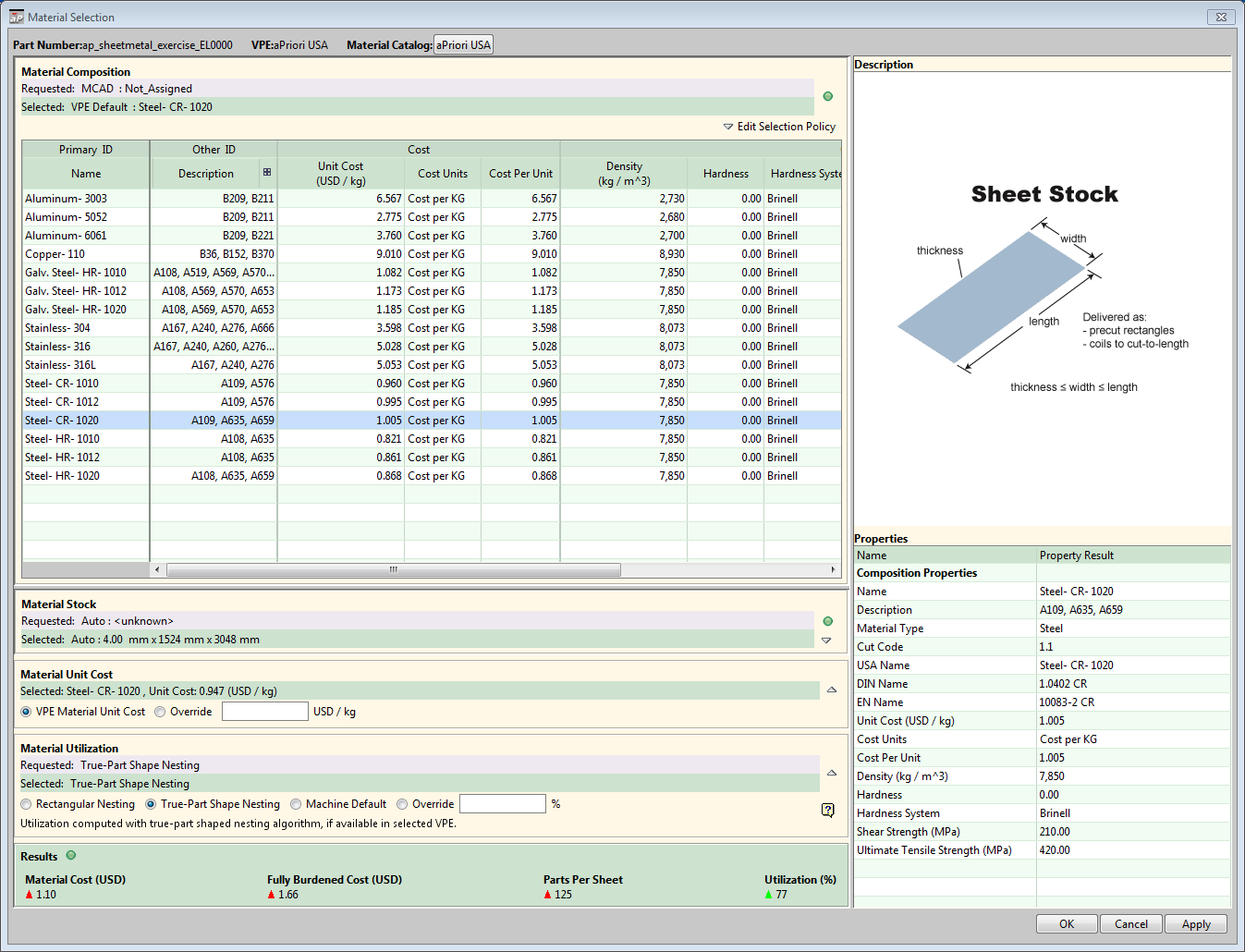Click the column expand icon beside Description

click(x=267, y=173)
